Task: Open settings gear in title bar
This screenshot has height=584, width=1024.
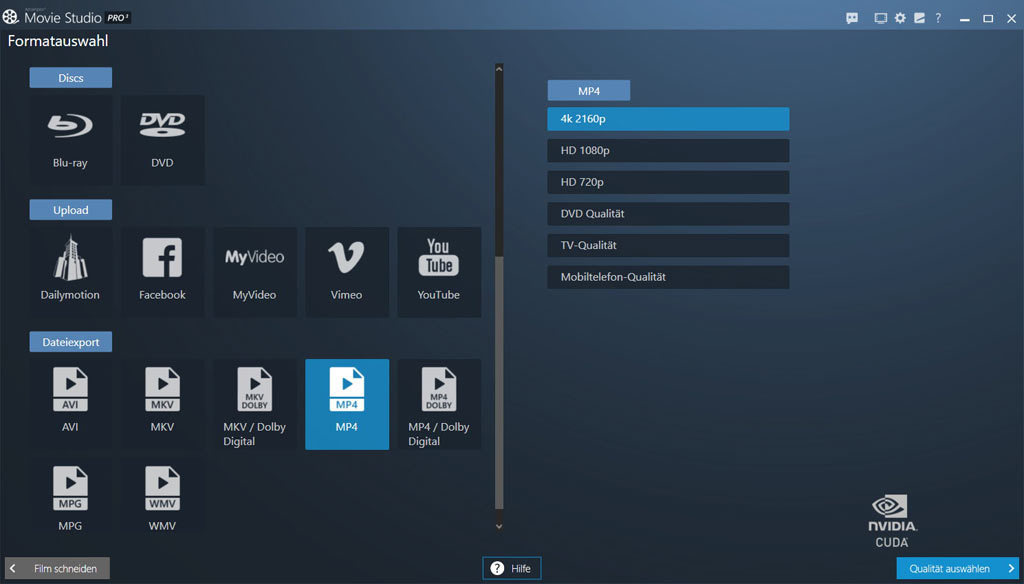Action: [x=900, y=18]
